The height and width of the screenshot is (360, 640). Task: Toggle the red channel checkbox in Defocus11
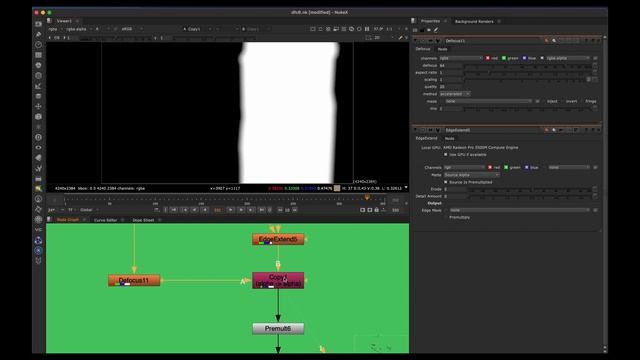pyautogui.click(x=487, y=58)
